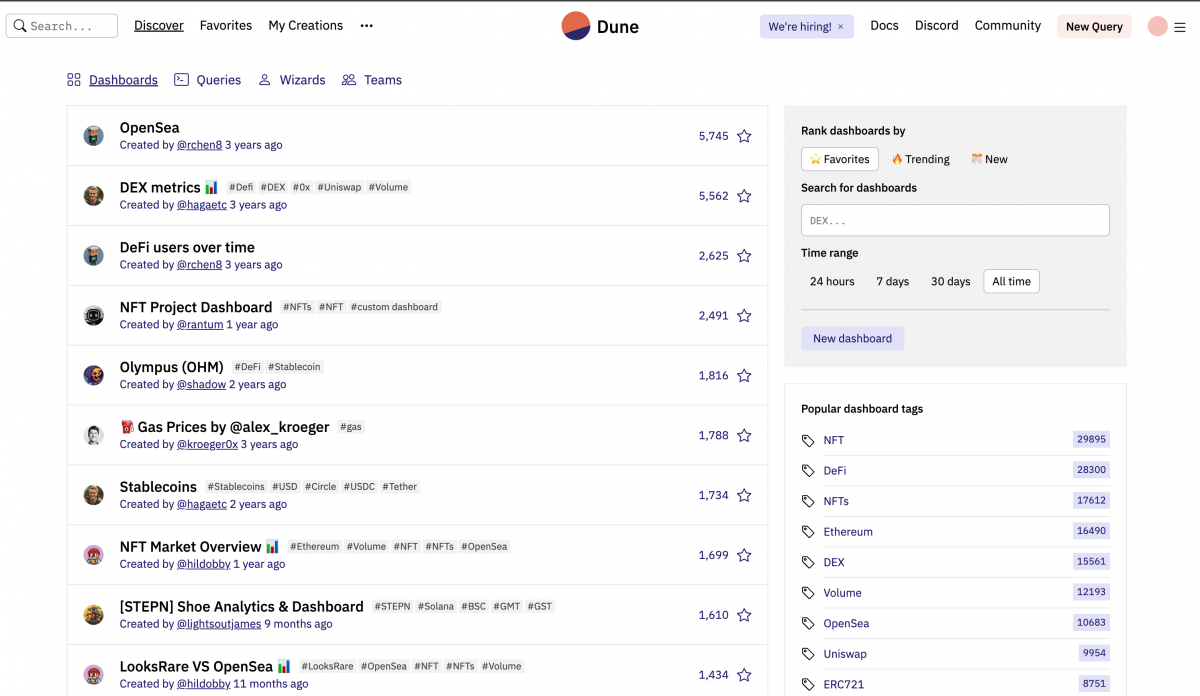Open the Docs link in header
The width and height of the screenshot is (1200, 696).
click(884, 26)
